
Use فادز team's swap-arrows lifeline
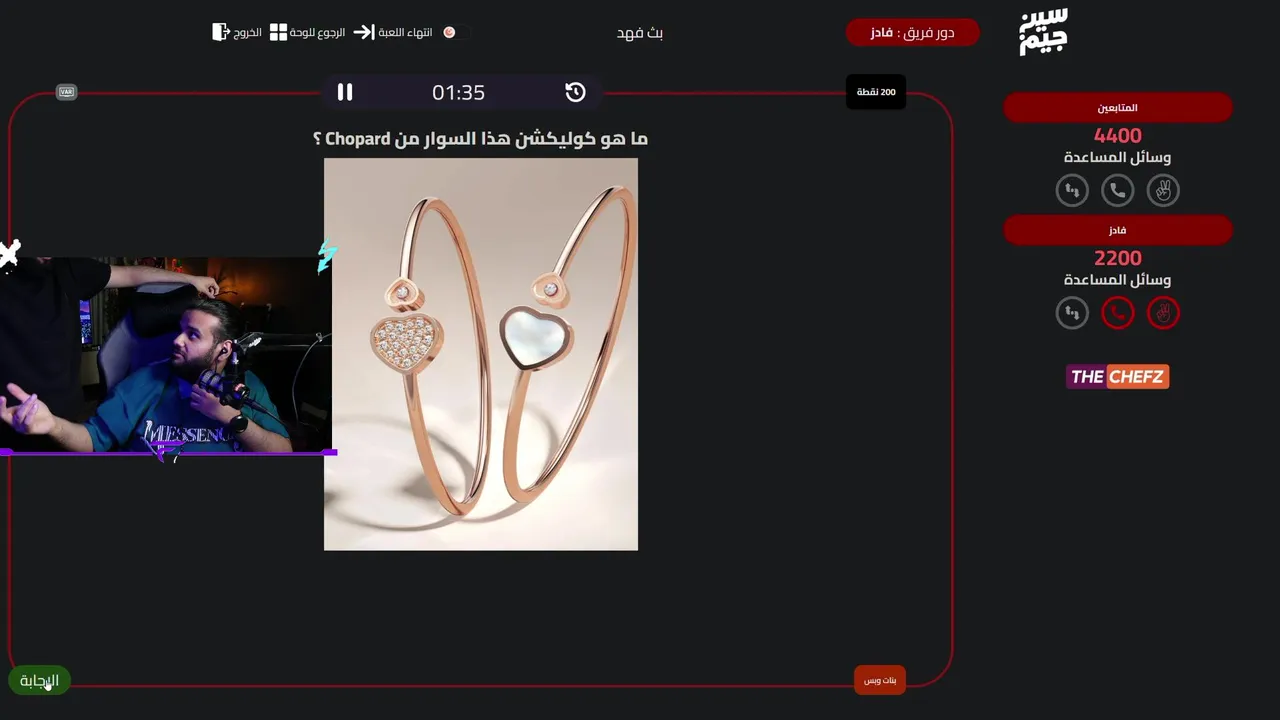click(x=1072, y=313)
